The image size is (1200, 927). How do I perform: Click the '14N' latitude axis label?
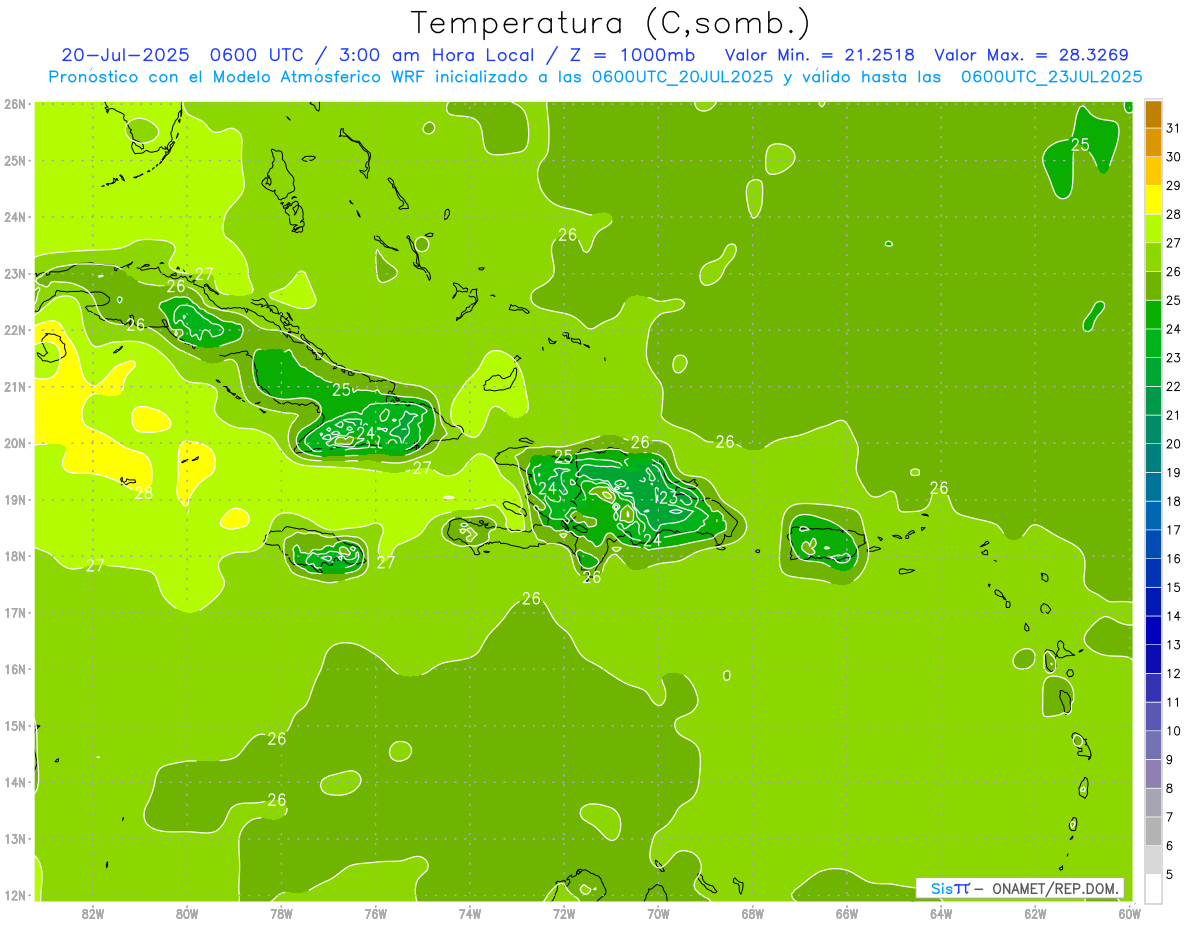click(14, 782)
